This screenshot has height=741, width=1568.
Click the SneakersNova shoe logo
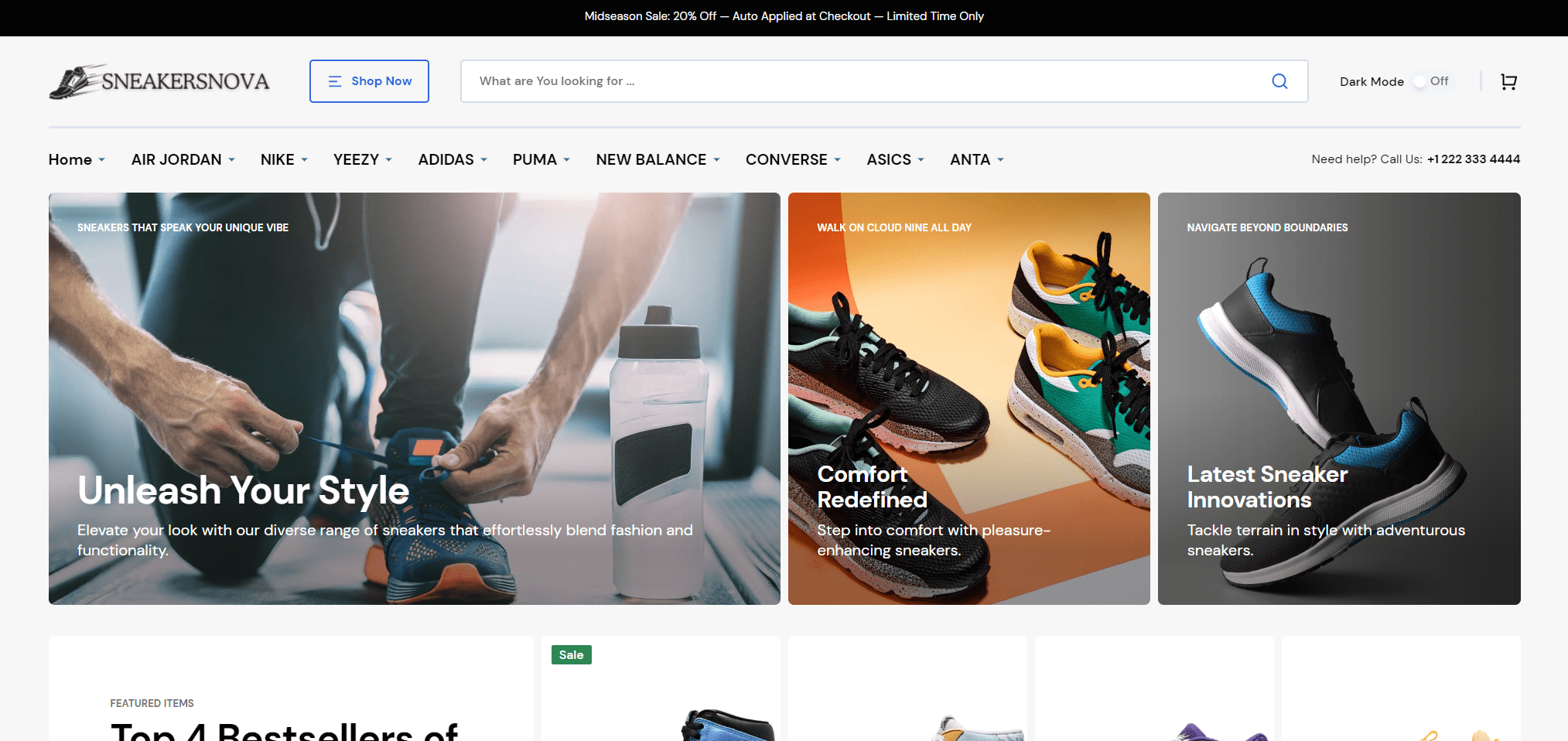pyautogui.click(x=159, y=81)
